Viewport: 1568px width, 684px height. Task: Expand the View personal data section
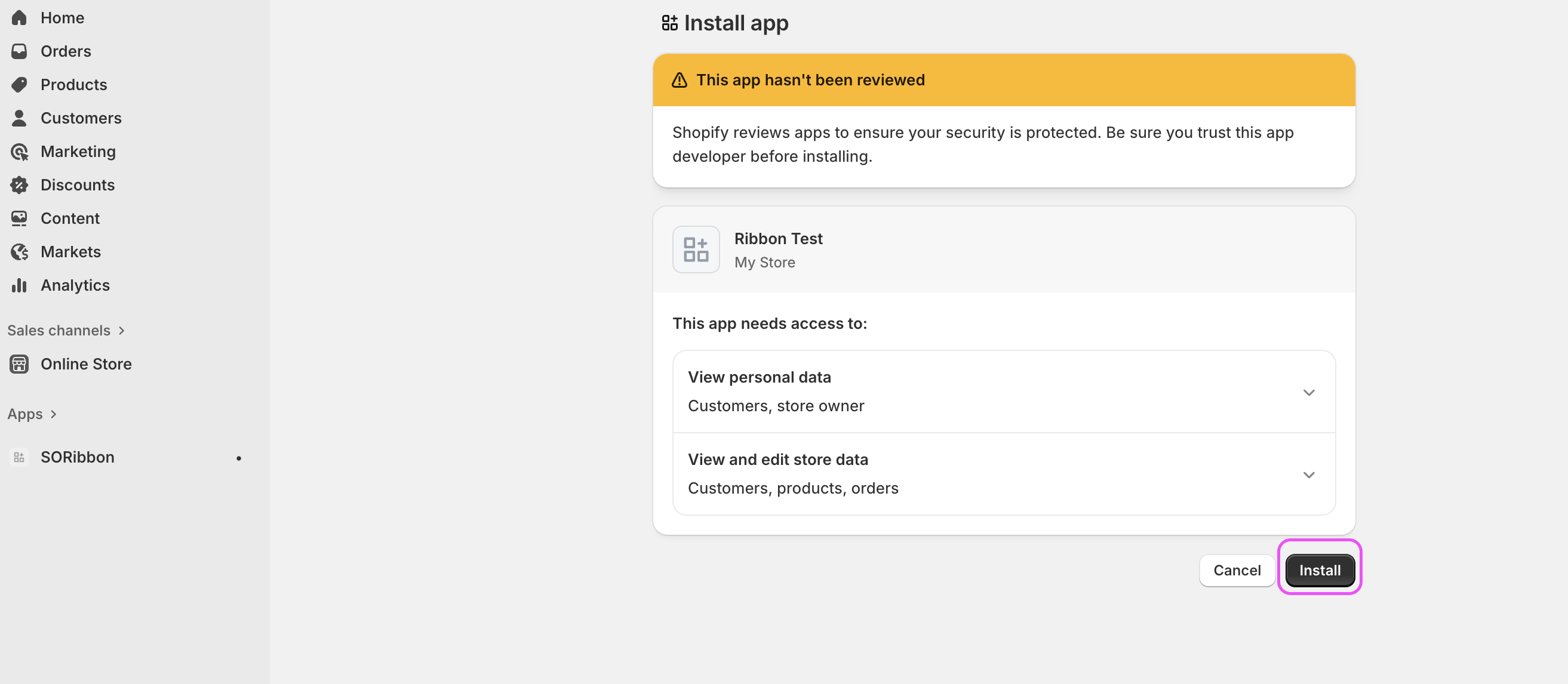[x=1309, y=393]
